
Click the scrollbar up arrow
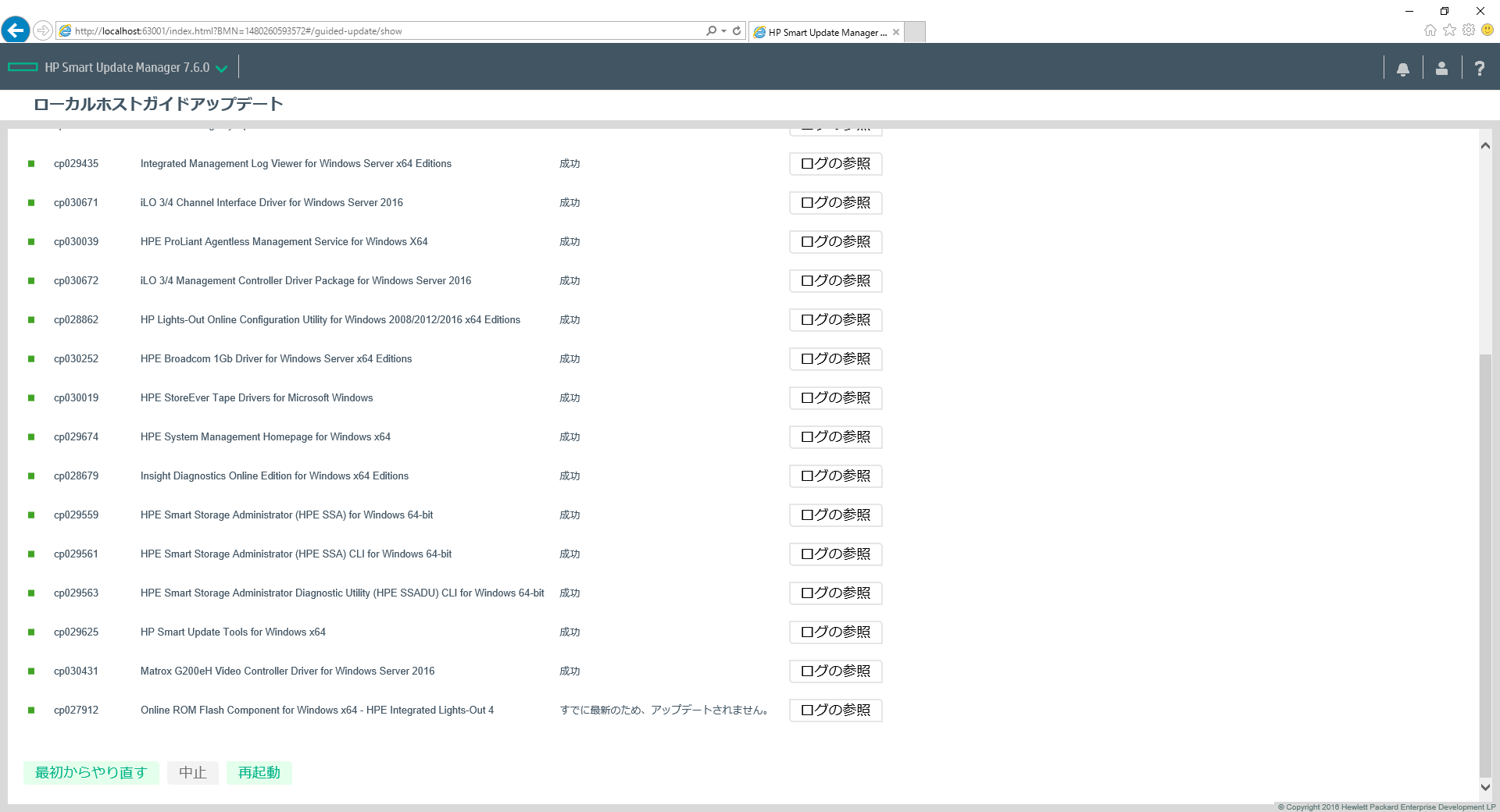click(1485, 146)
